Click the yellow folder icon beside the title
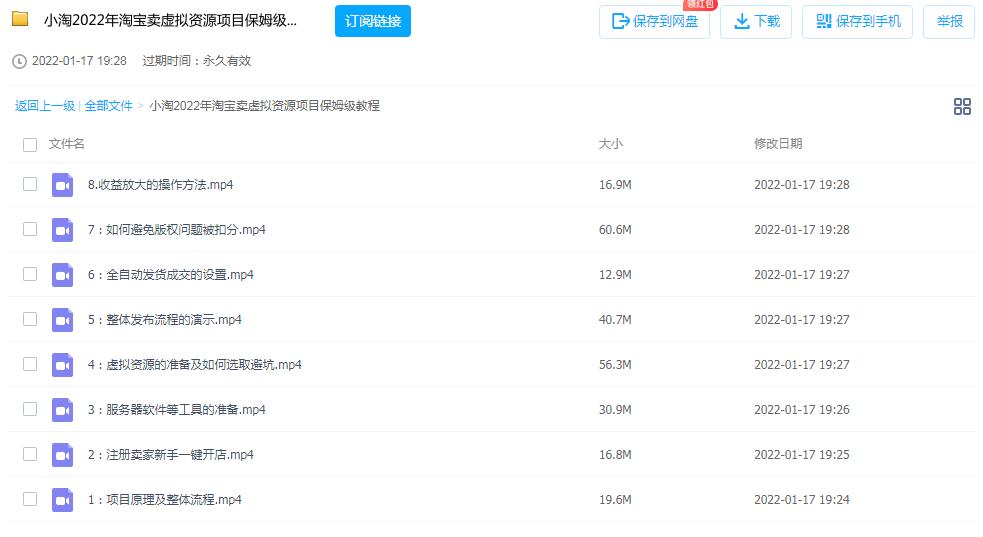Screen dimensions: 983x537 pyautogui.click(x=20, y=19)
